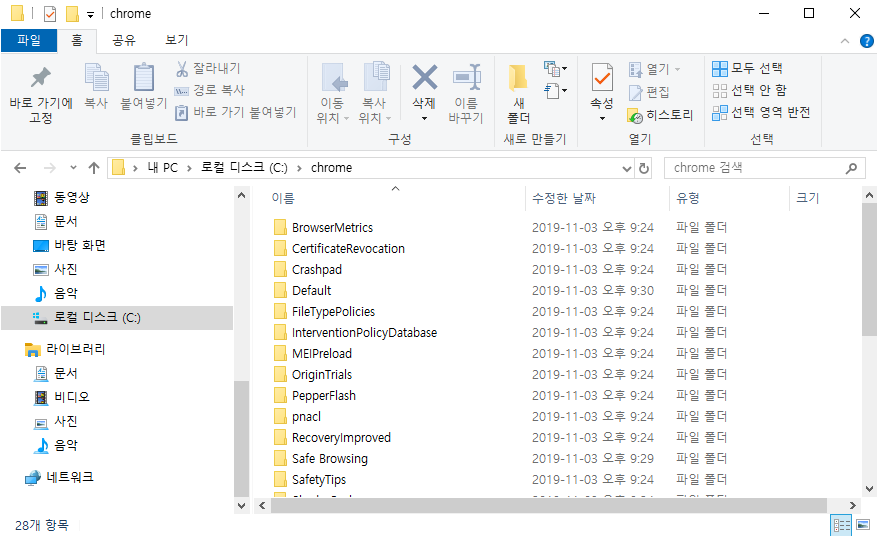Select 바탕 화면 in the navigation pane
Viewport: 877px width, 536px height.
click(x=80, y=246)
